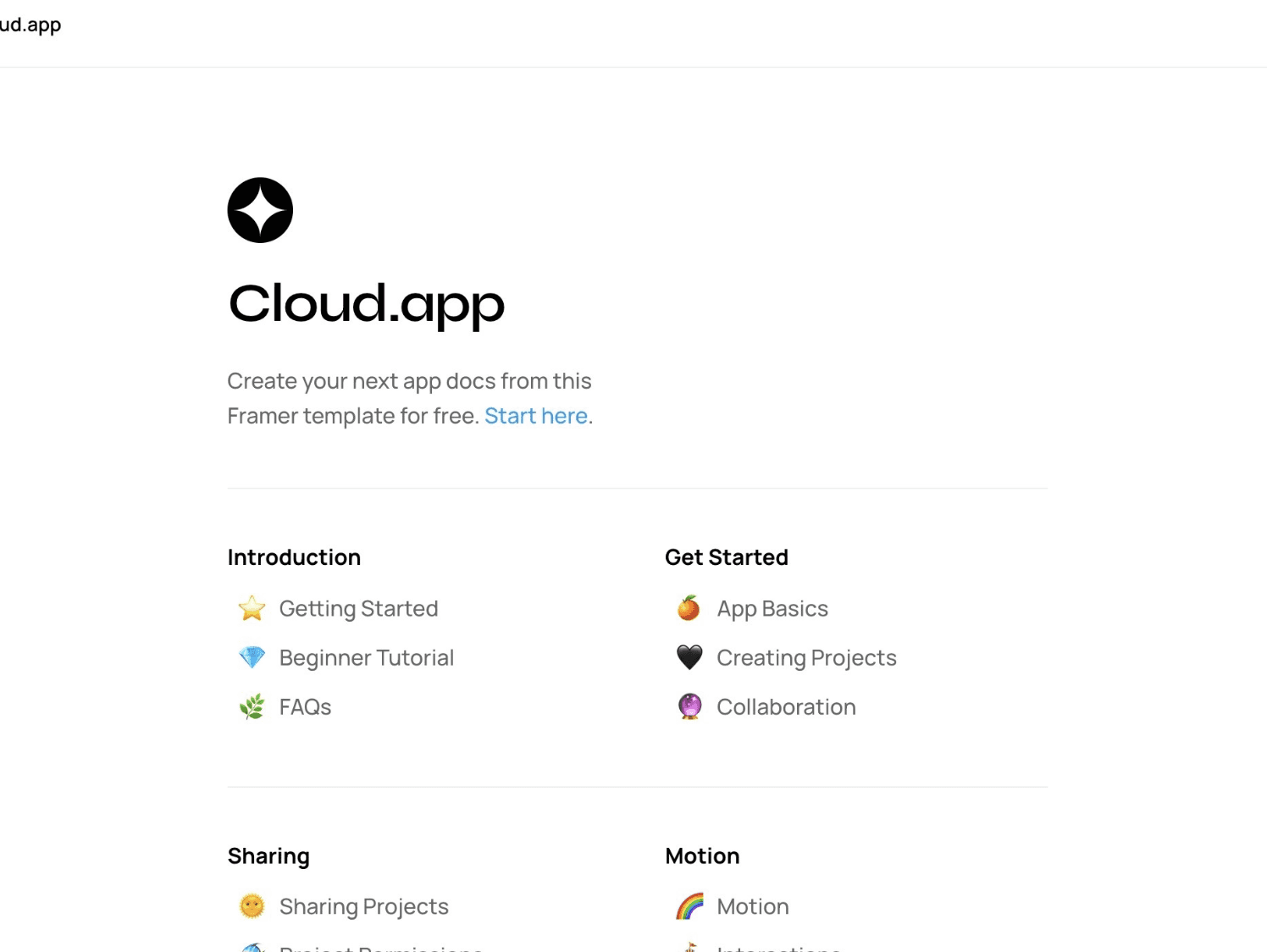
Task: Open the App Basics page
Action: 772,608
